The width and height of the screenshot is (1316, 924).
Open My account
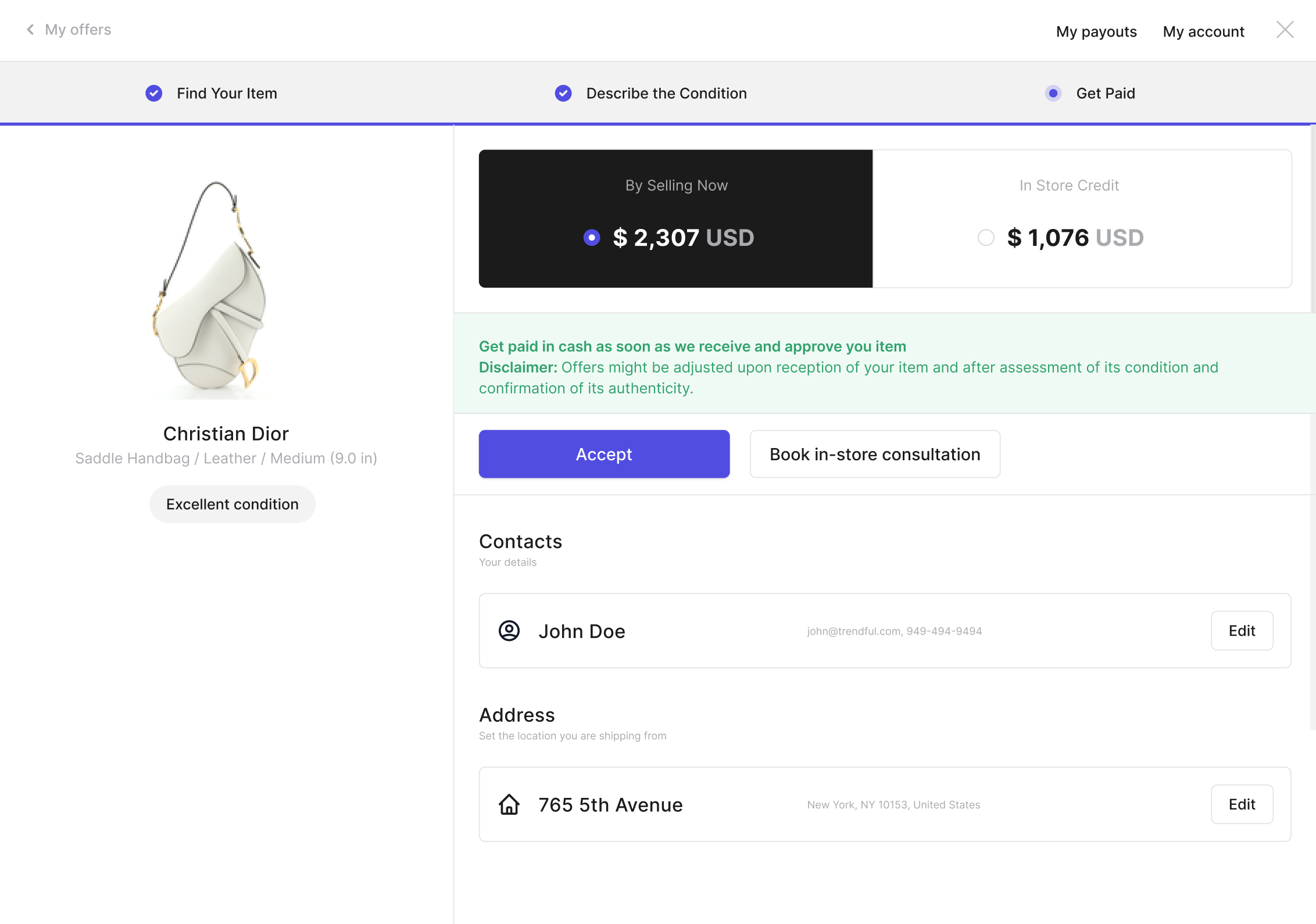[x=1203, y=31]
